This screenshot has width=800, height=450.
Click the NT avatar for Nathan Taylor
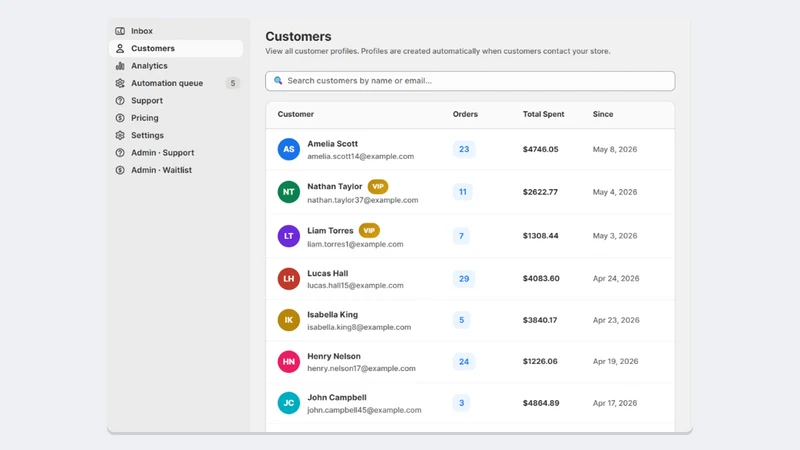point(289,192)
